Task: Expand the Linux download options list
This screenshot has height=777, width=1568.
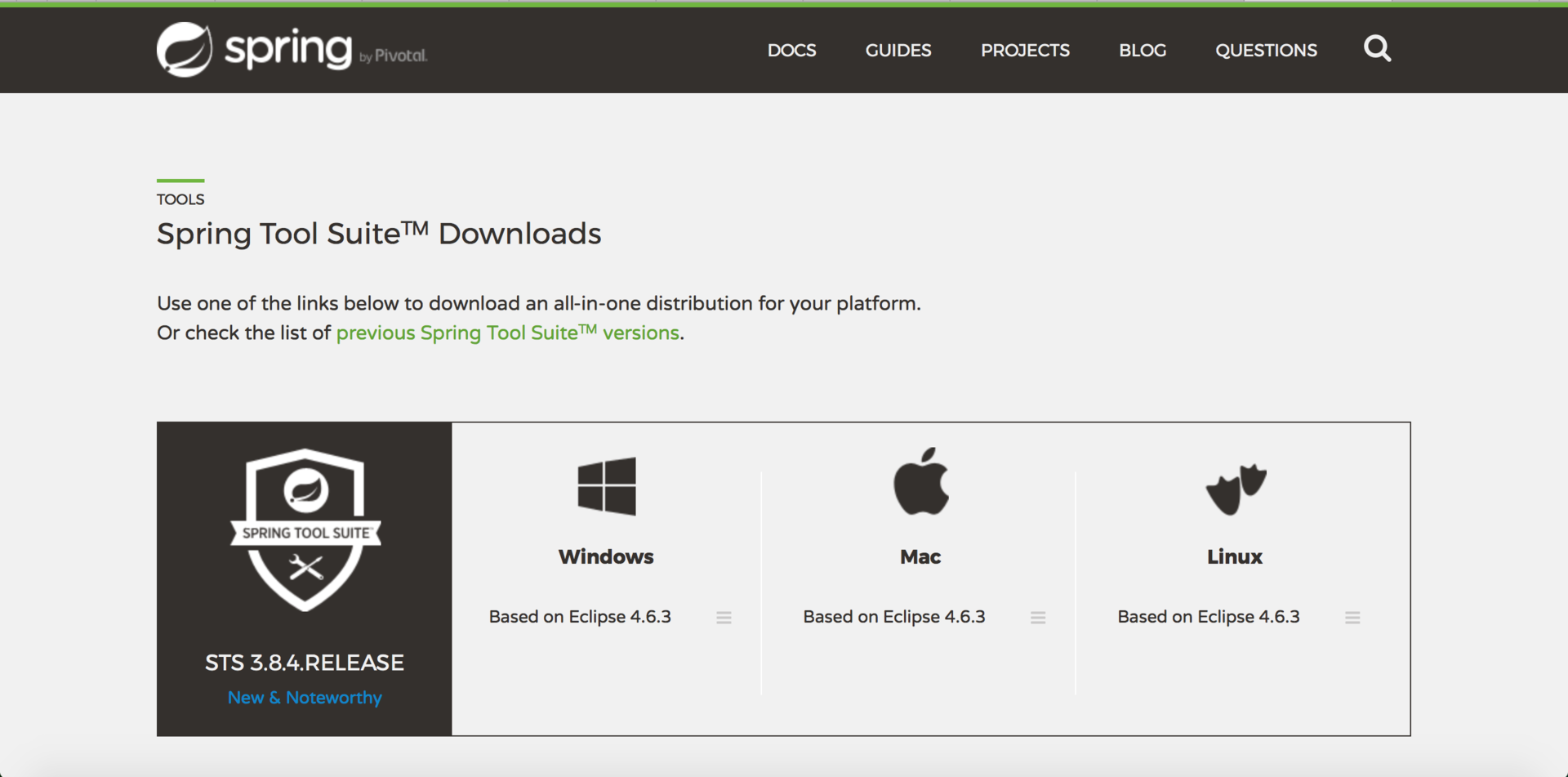Action: [1352, 618]
